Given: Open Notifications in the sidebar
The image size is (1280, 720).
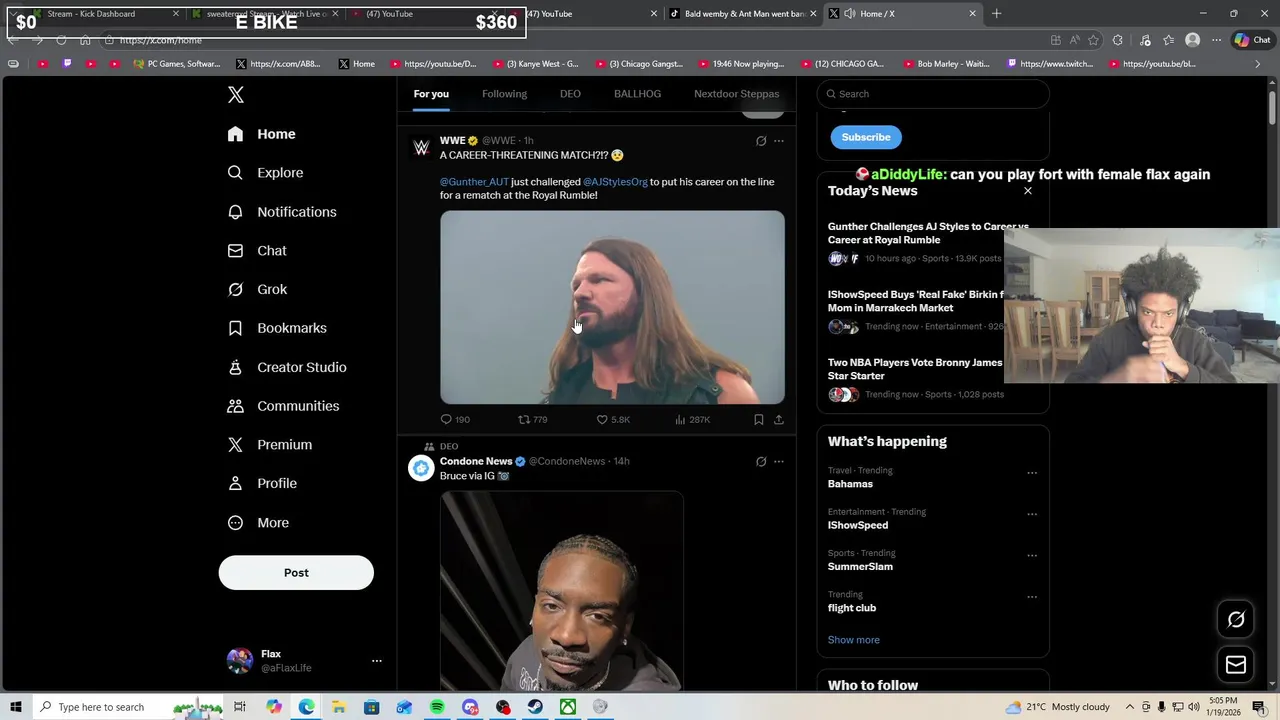Looking at the screenshot, I should (282, 212).
